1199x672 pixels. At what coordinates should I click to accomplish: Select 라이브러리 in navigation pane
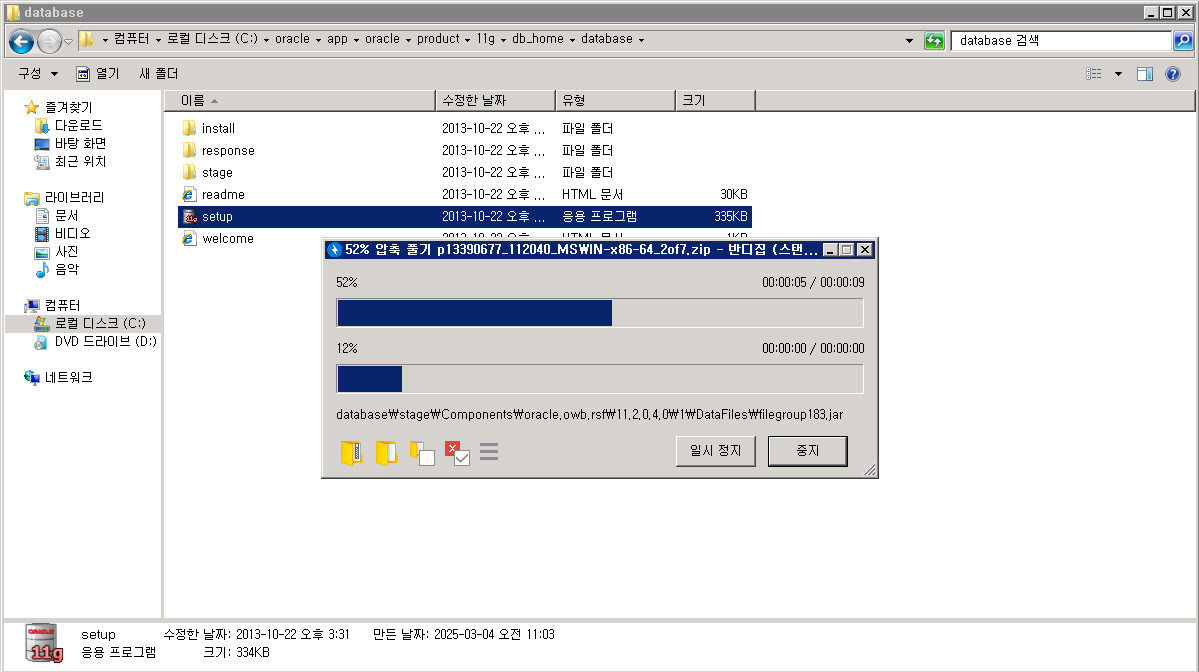point(74,197)
